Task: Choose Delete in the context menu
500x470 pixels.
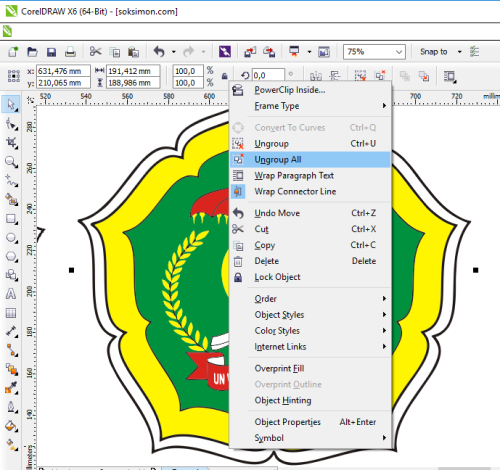Action: 310,261
